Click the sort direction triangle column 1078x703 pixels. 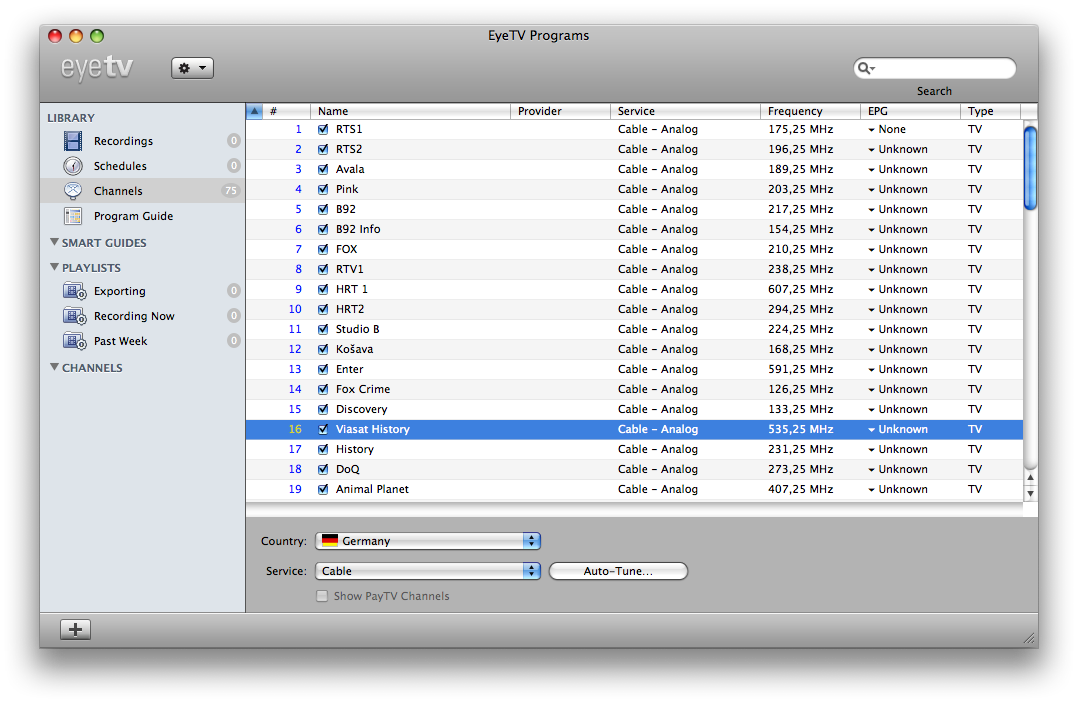click(x=254, y=111)
